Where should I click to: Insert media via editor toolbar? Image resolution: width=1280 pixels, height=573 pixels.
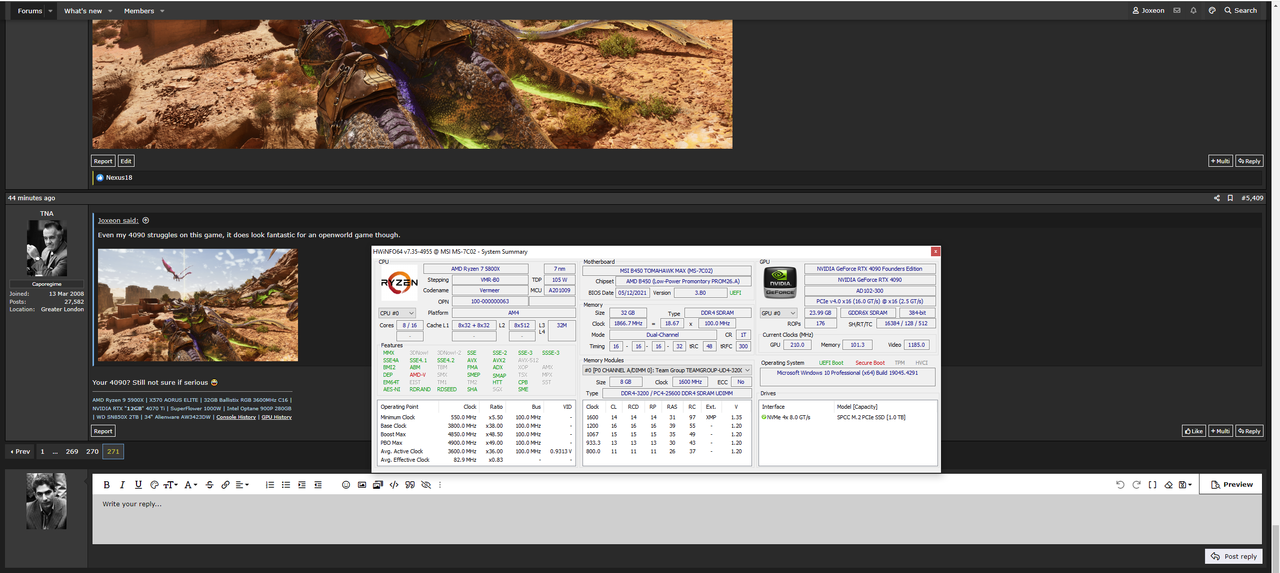(x=377, y=484)
